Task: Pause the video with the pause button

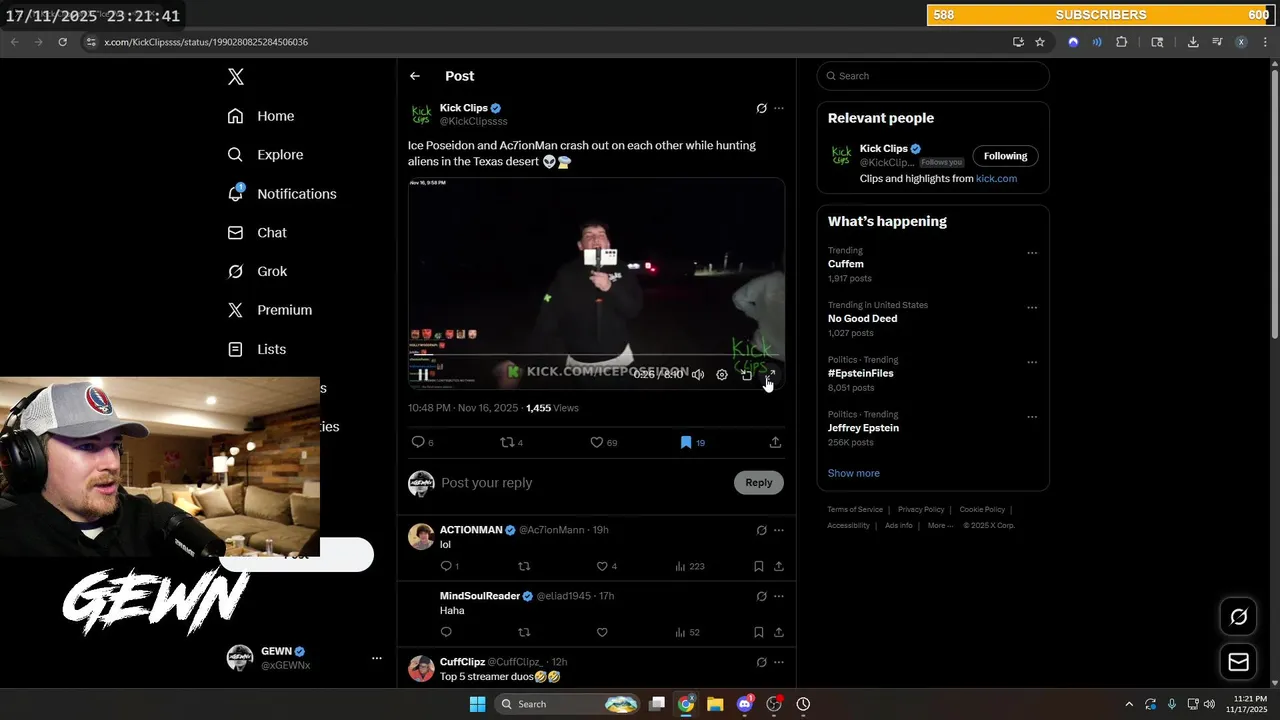Action: click(423, 375)
